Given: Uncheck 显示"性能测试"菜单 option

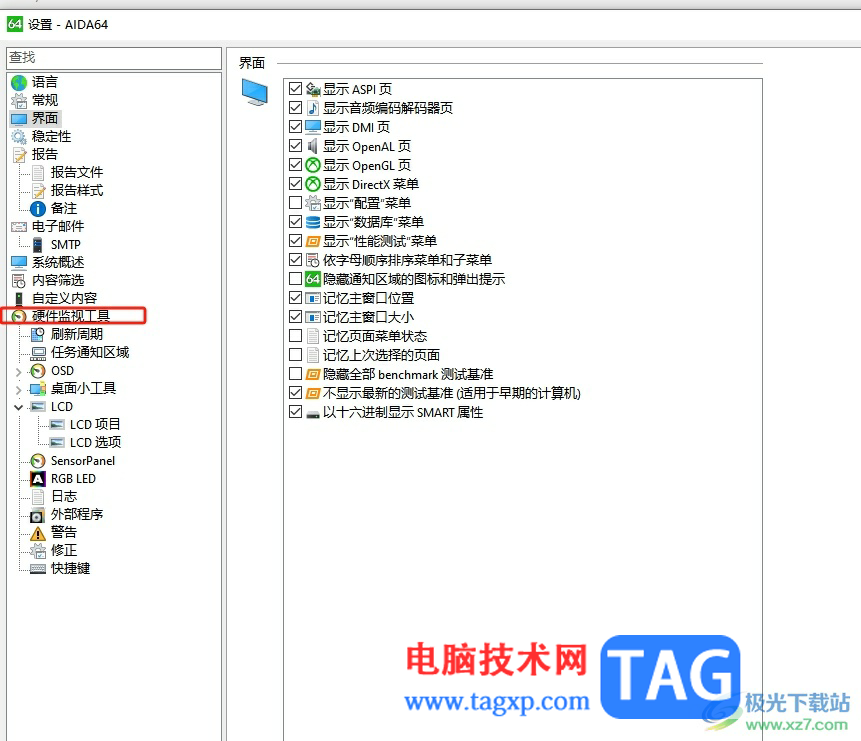Looking at the screenshot, I should click(x=295, y=241).
